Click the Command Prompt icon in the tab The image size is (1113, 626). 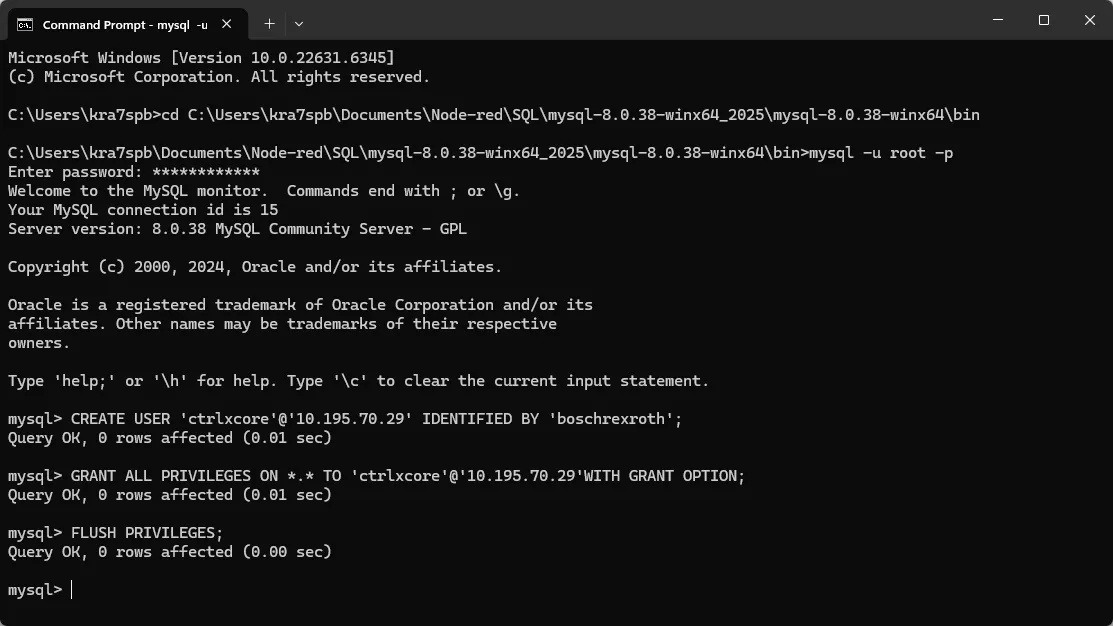coord(24,23)
